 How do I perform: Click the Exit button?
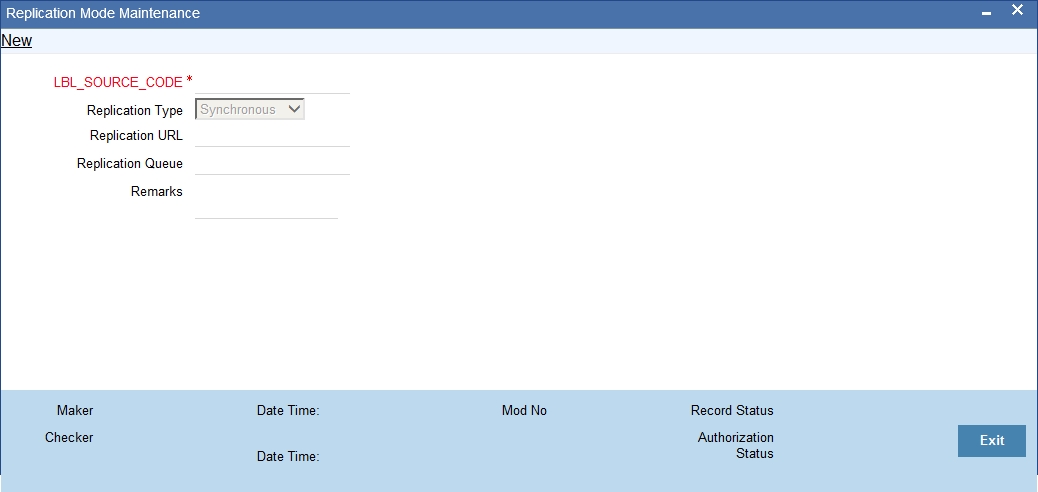(x=992, y=440)
